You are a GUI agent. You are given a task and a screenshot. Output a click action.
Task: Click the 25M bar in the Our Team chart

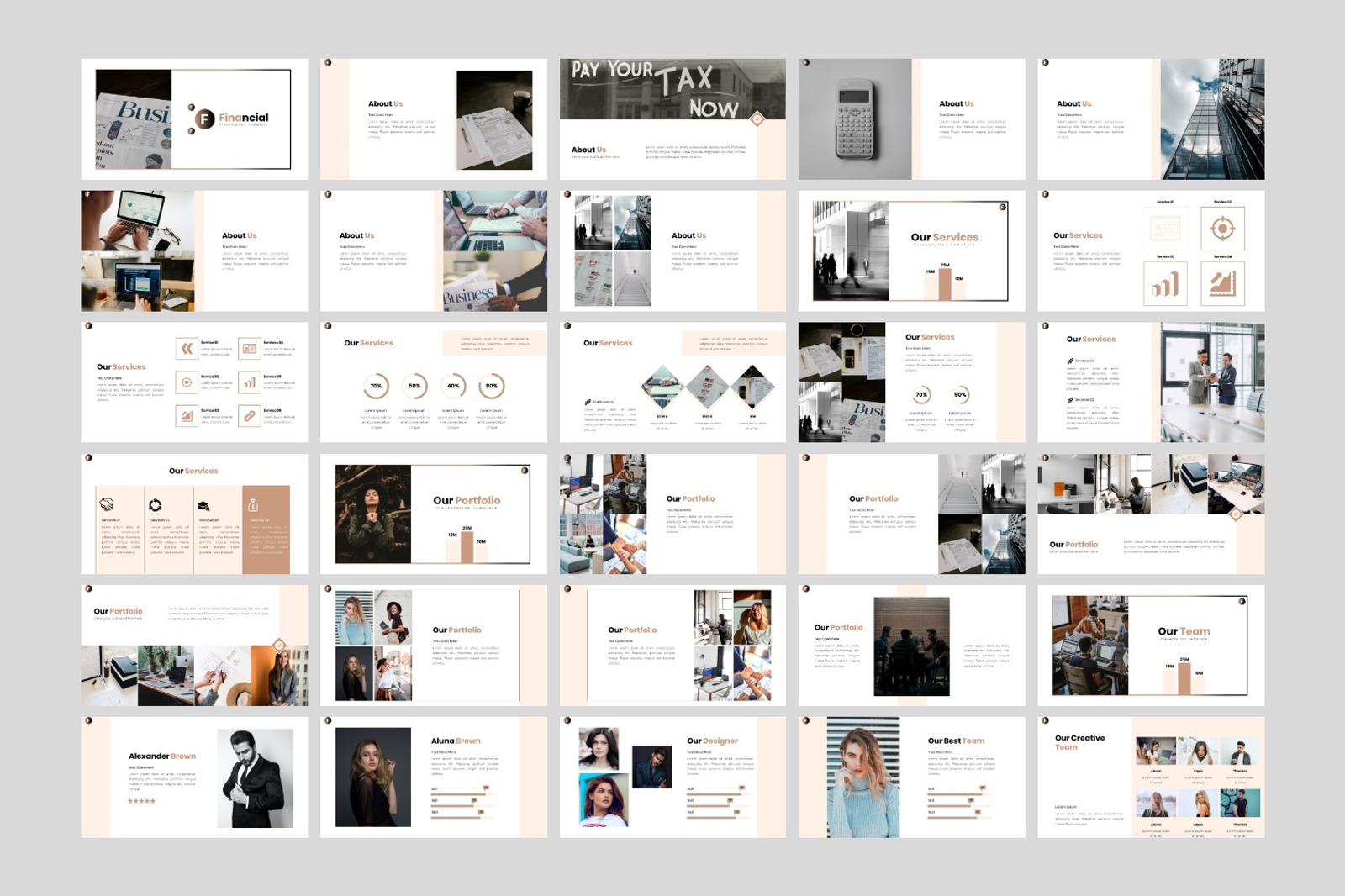coord(1184,678)
